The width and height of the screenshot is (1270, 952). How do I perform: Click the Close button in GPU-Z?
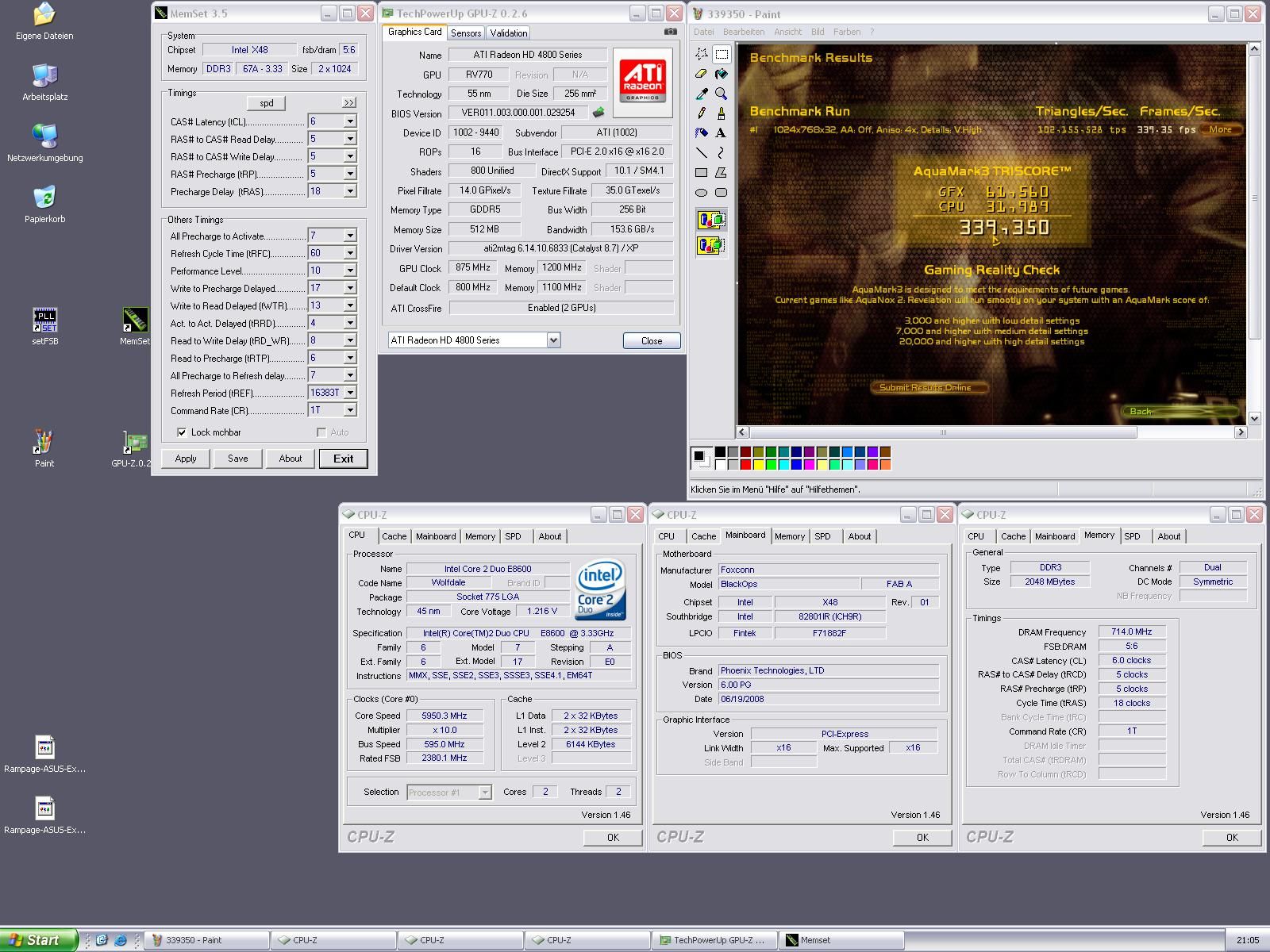coord(652,340)
